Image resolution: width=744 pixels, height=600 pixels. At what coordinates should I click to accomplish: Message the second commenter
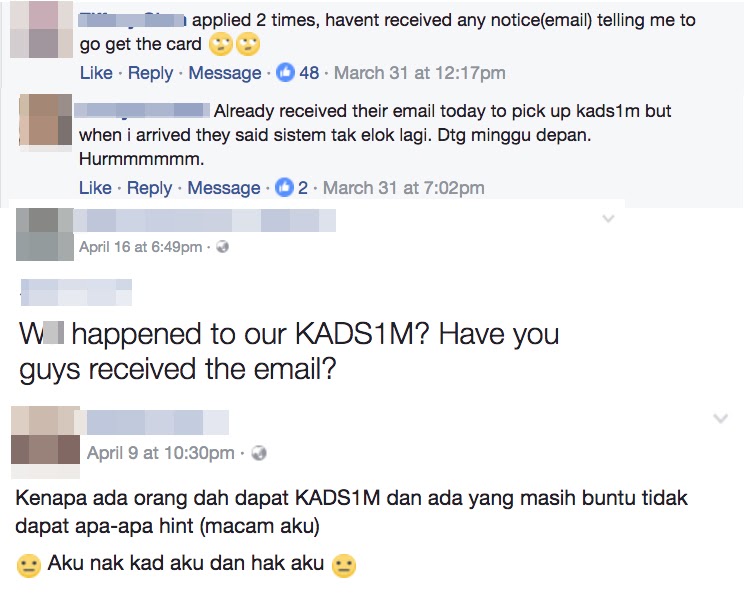(x=224, y=188)
